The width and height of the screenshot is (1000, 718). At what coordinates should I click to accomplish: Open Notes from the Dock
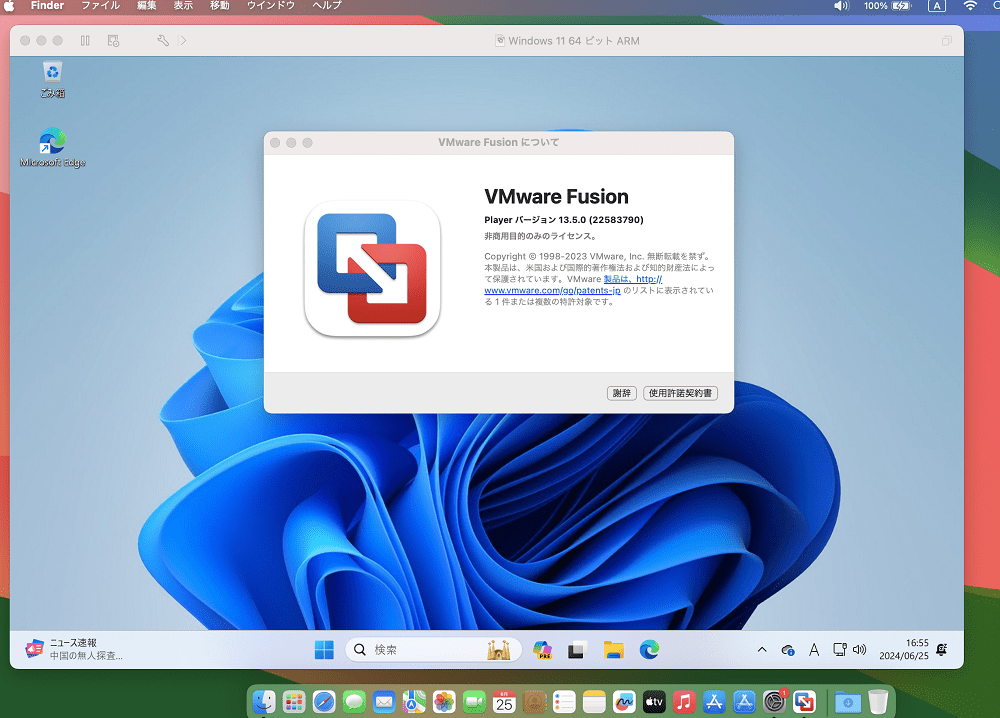[x=594, y=703]
